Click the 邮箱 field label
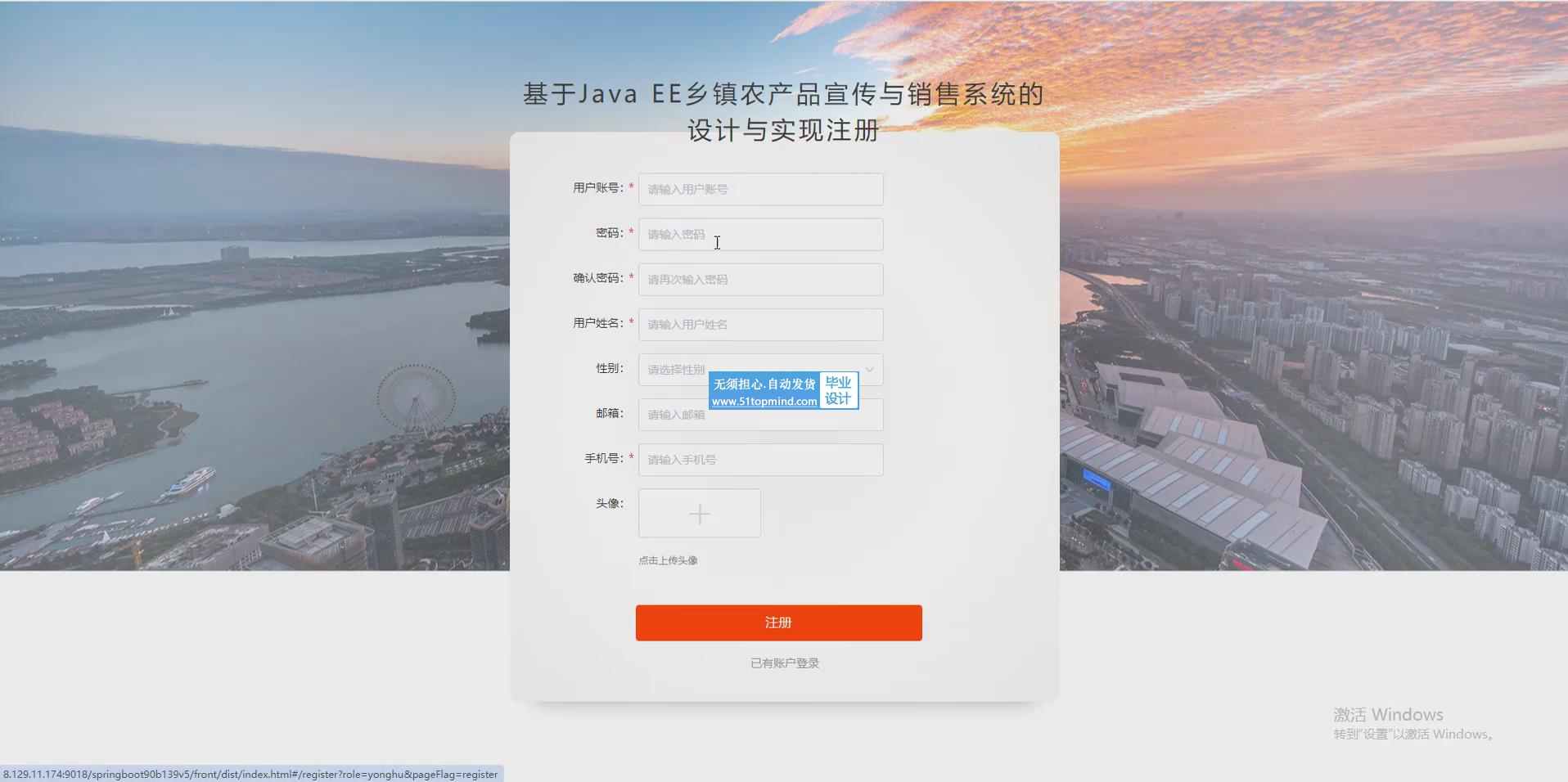This screenshot has width=1568, height=782. (x=610, y=413)
